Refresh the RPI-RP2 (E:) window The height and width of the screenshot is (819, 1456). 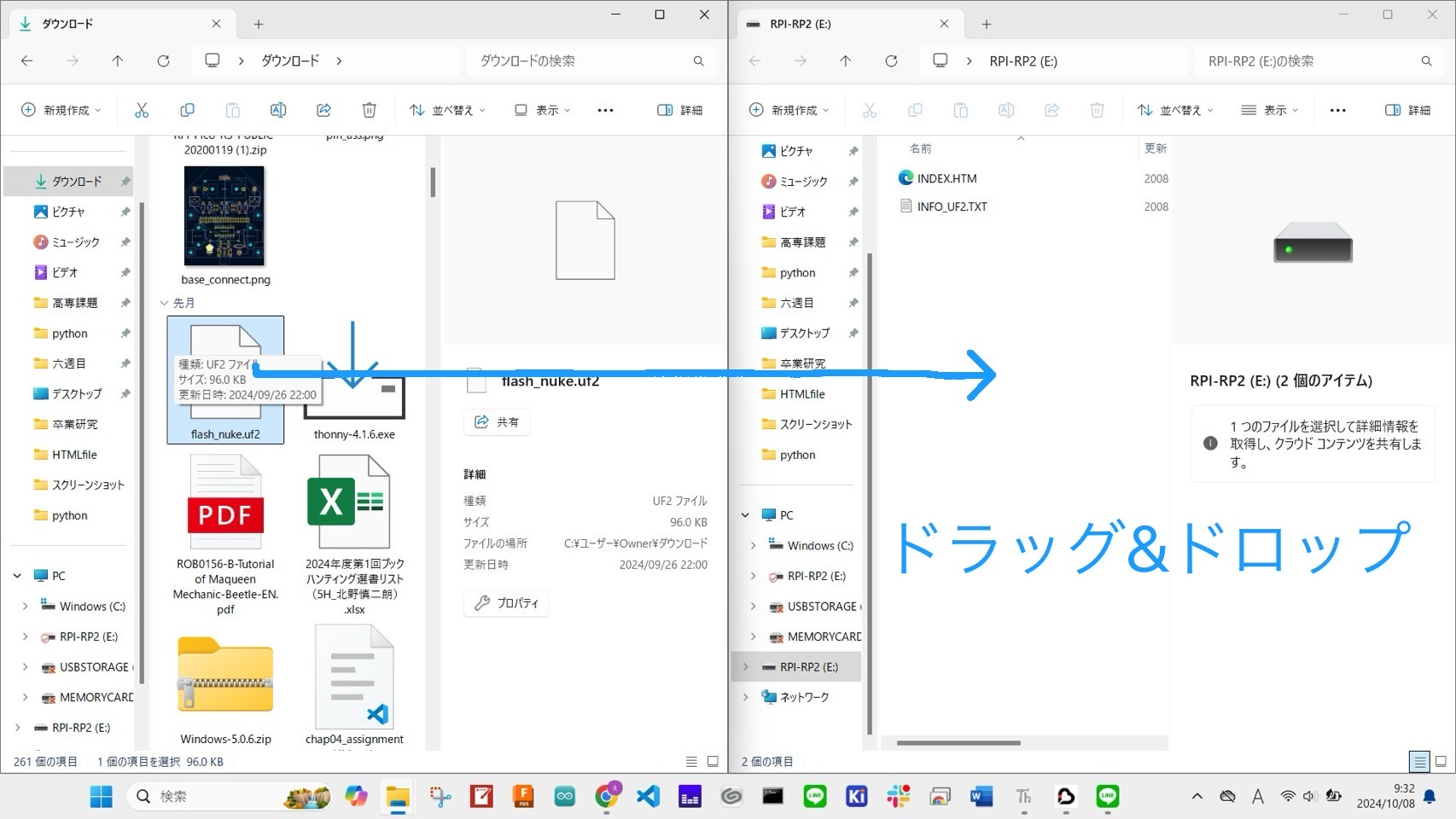pos(891,61)
